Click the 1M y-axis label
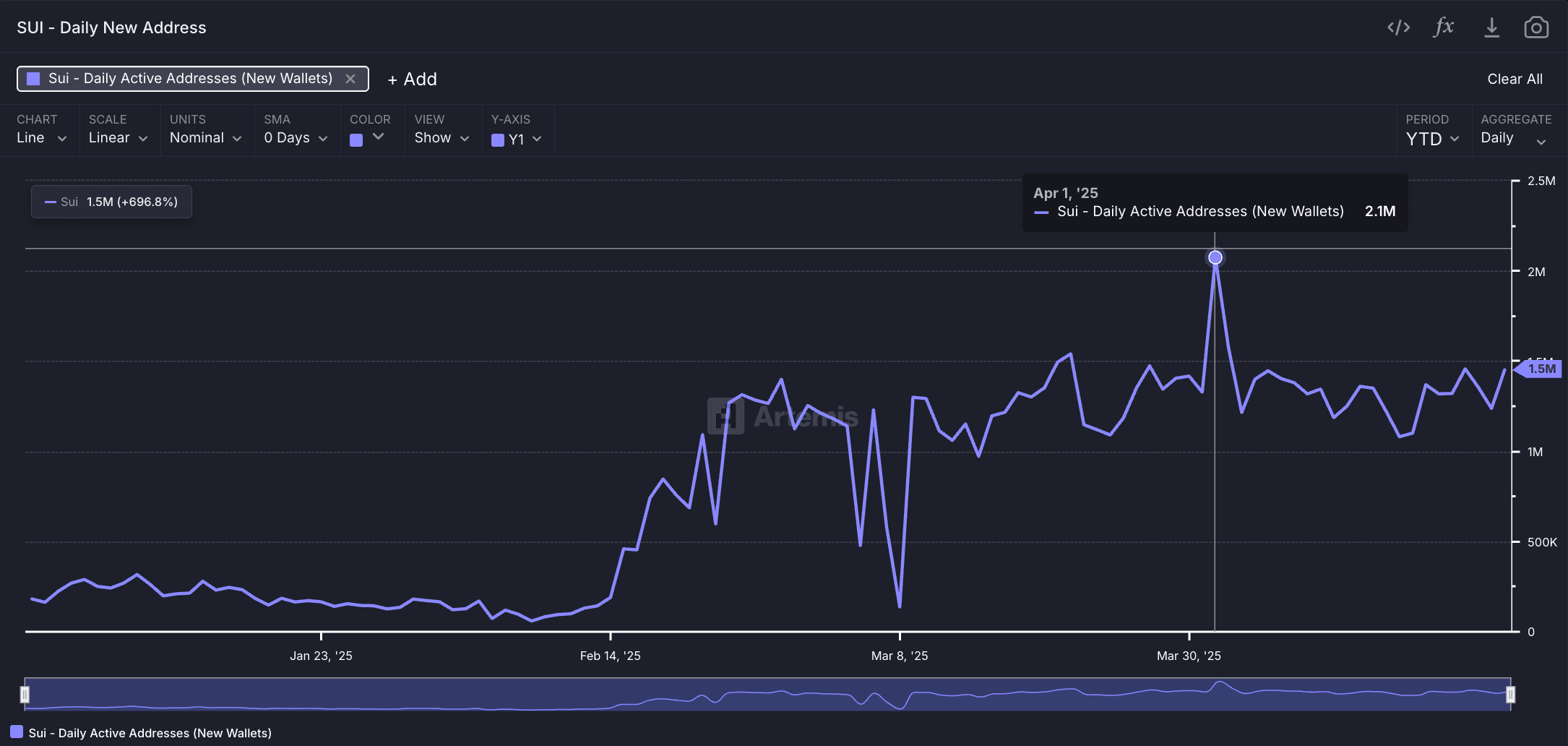 [1535, 452]
